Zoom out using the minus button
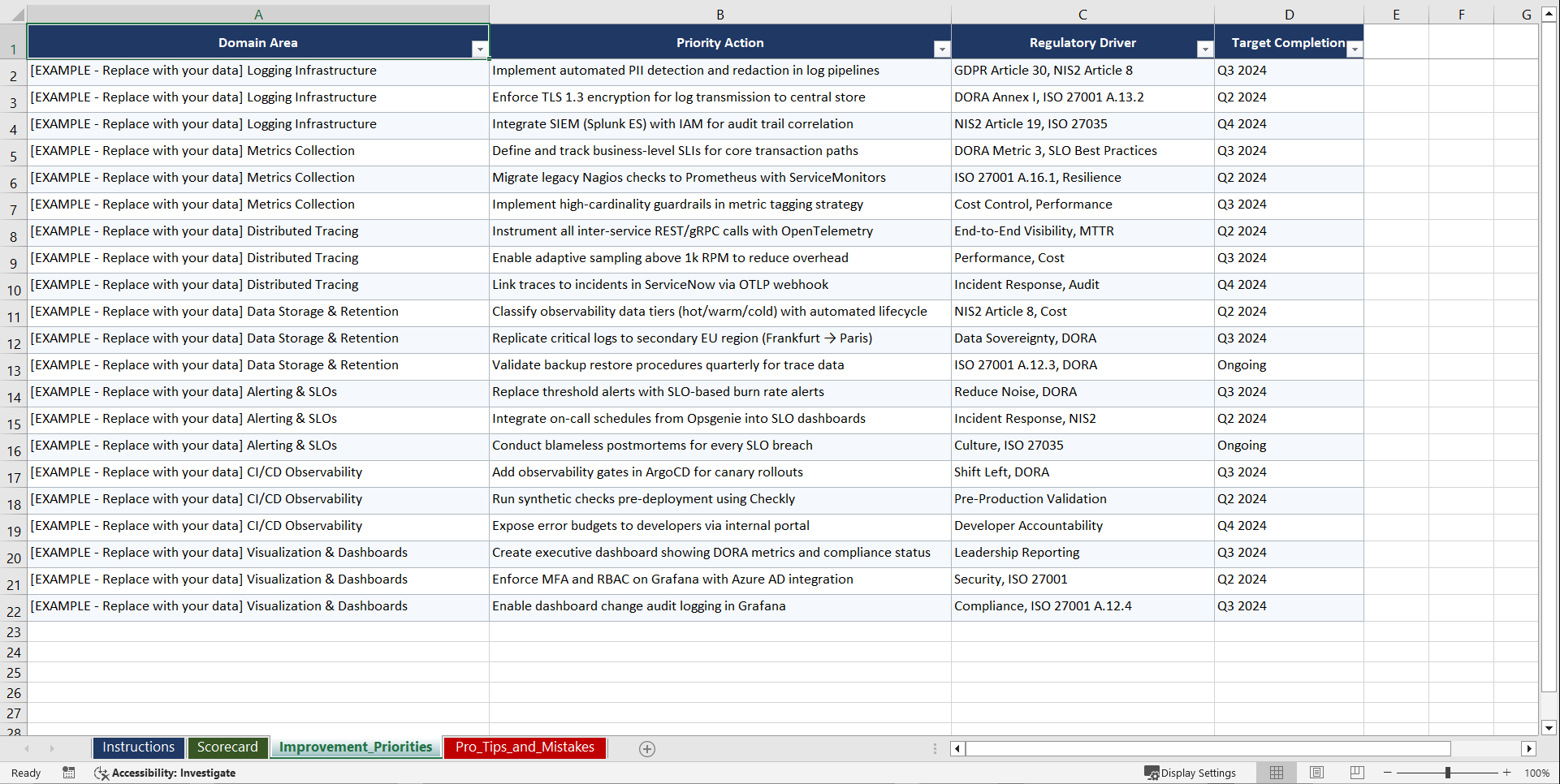 tap(1387, 773)
